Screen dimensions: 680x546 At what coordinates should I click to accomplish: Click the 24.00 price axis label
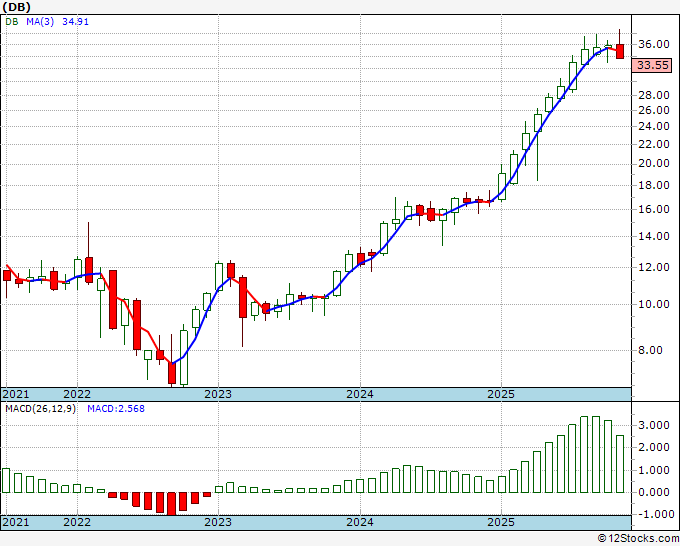click(654, 126)
